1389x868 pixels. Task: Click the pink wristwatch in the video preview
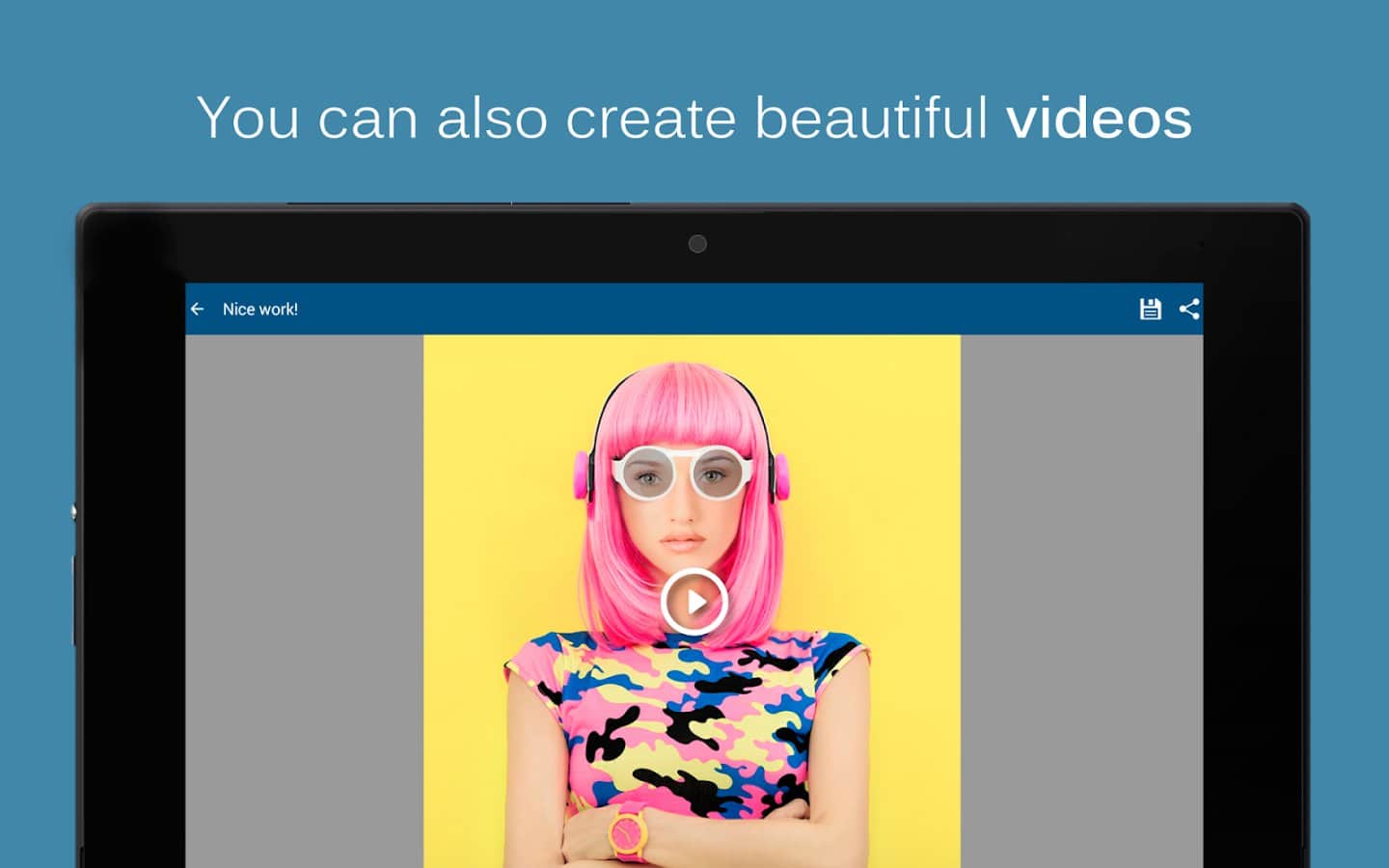pyautogui.click(x=627, y=831)
